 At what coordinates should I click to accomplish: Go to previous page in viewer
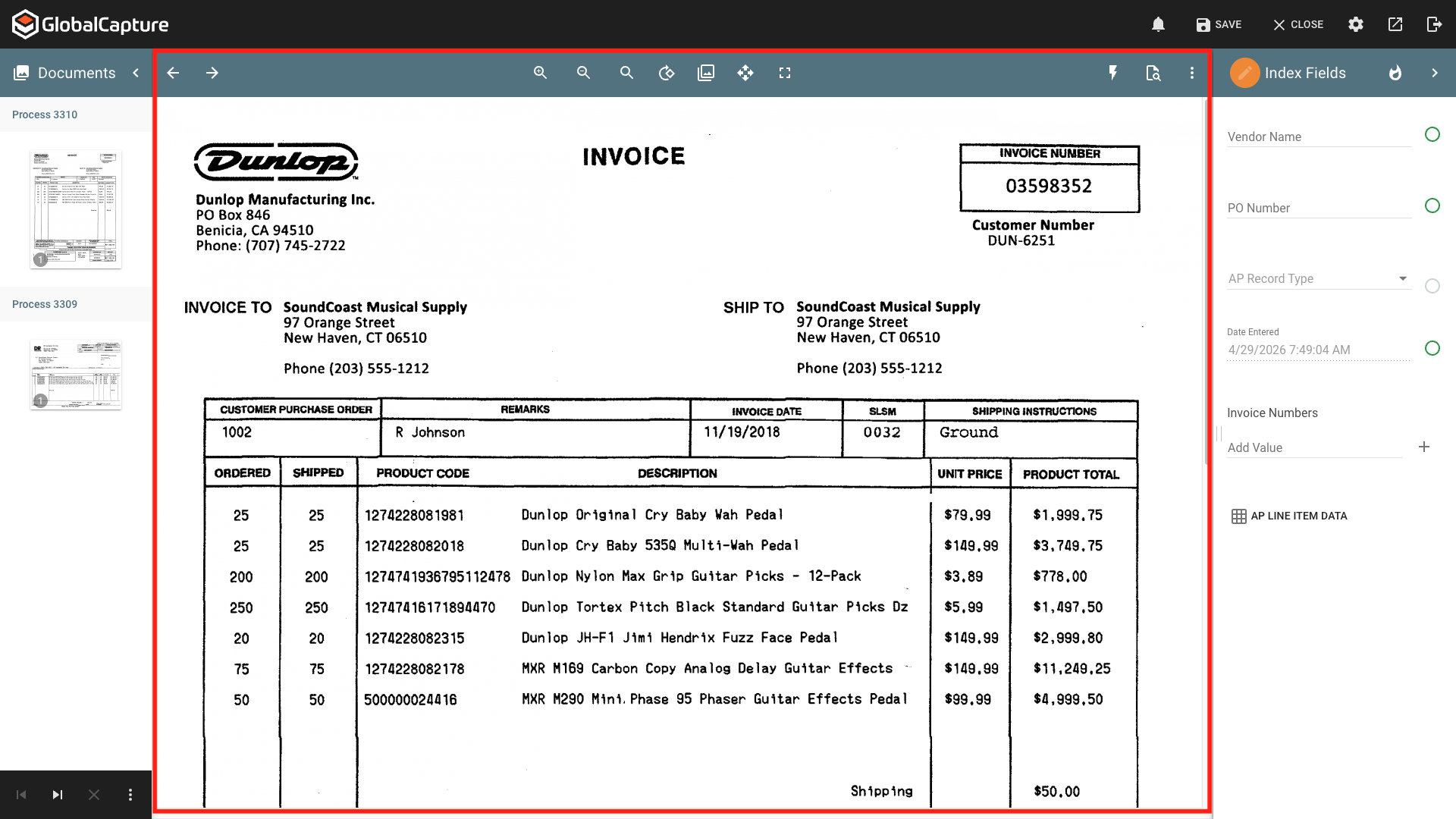tap(173, 73)
